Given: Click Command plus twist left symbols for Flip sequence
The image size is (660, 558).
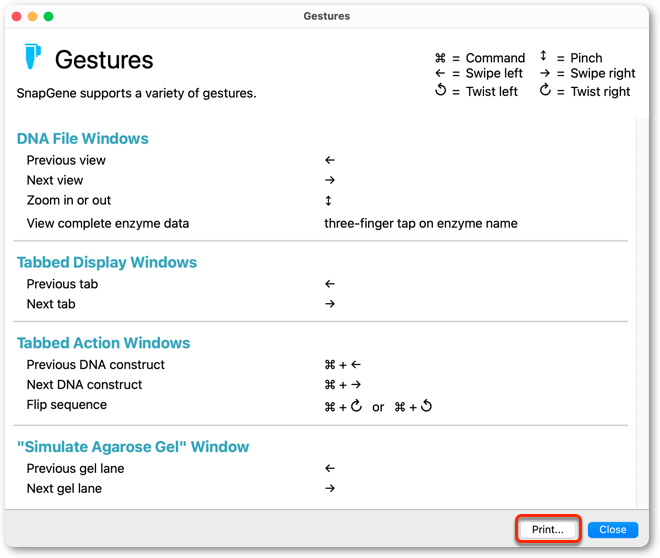Looking at the screenshot, I should (413, 406).
